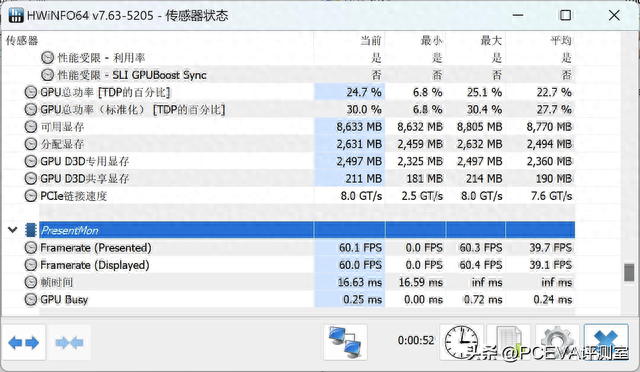Click the current value 8,633 MB
The image size is (640, 372).
pos(359,127)
